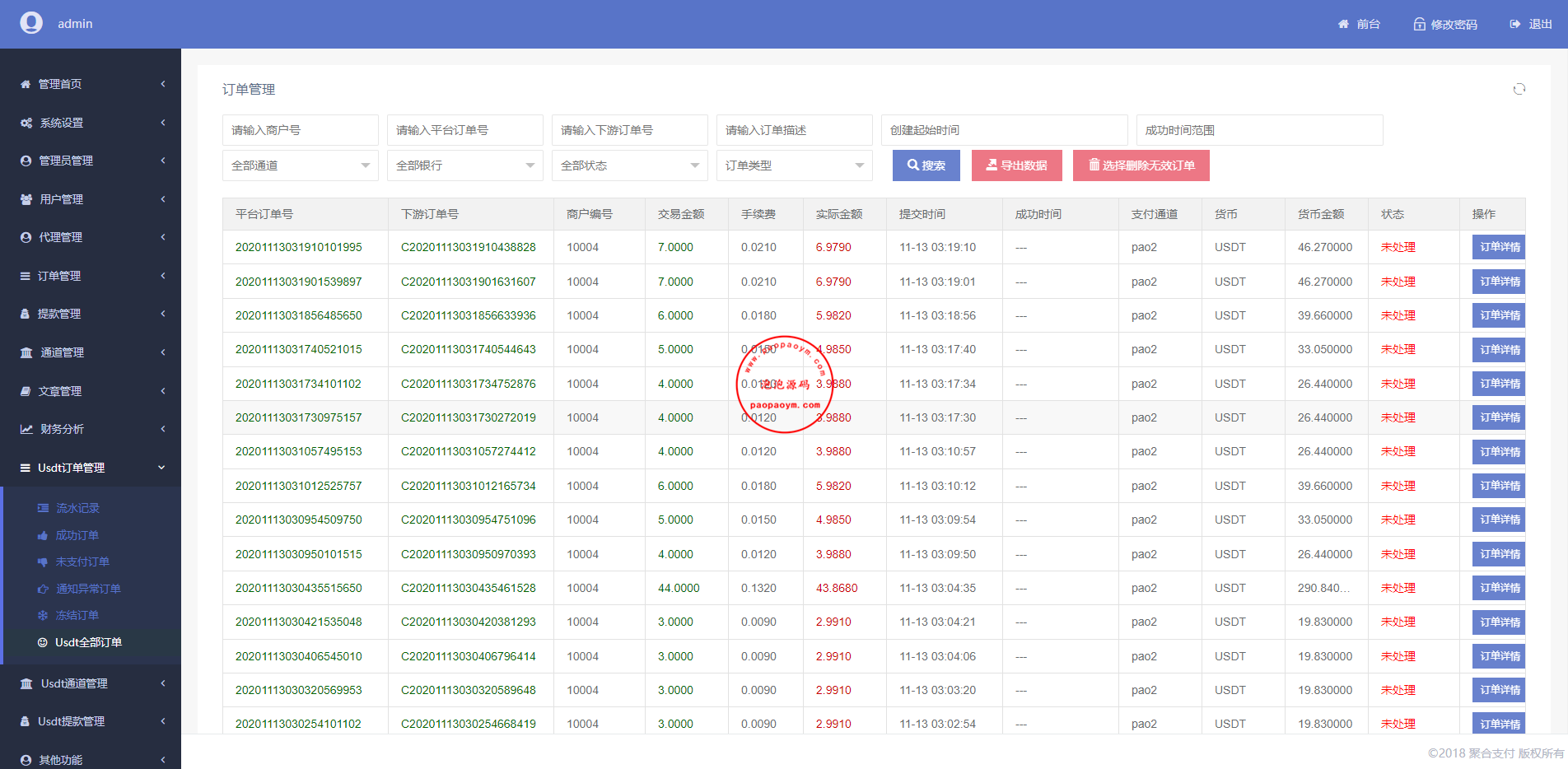The image size is (1568, 769).
Task: Click the 冻结订单 snowflake icon
Action: (43, 616)
